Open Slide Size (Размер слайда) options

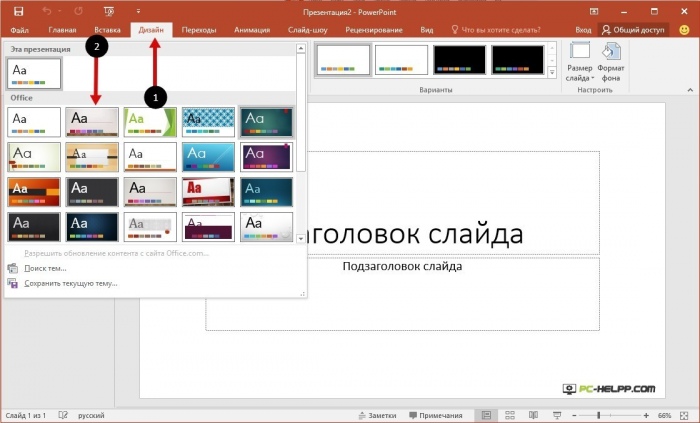pos(580,60)
